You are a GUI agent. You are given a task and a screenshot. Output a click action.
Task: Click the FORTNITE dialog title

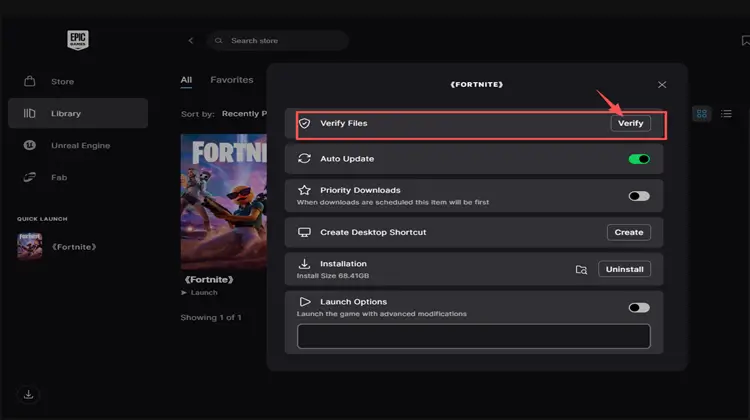(476, 84)
